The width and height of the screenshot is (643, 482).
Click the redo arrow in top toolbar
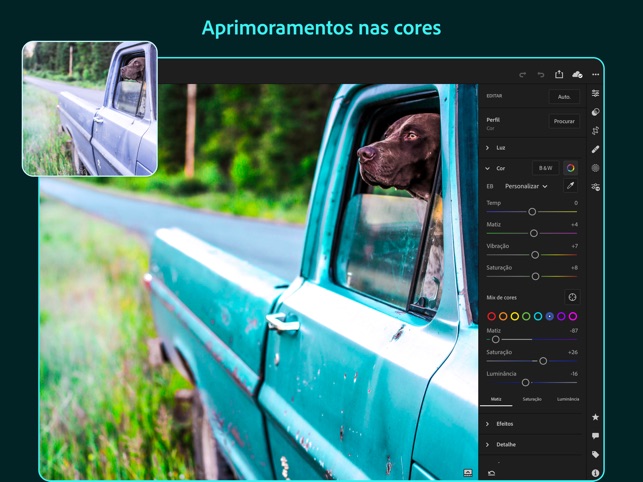tap(522, 75)
